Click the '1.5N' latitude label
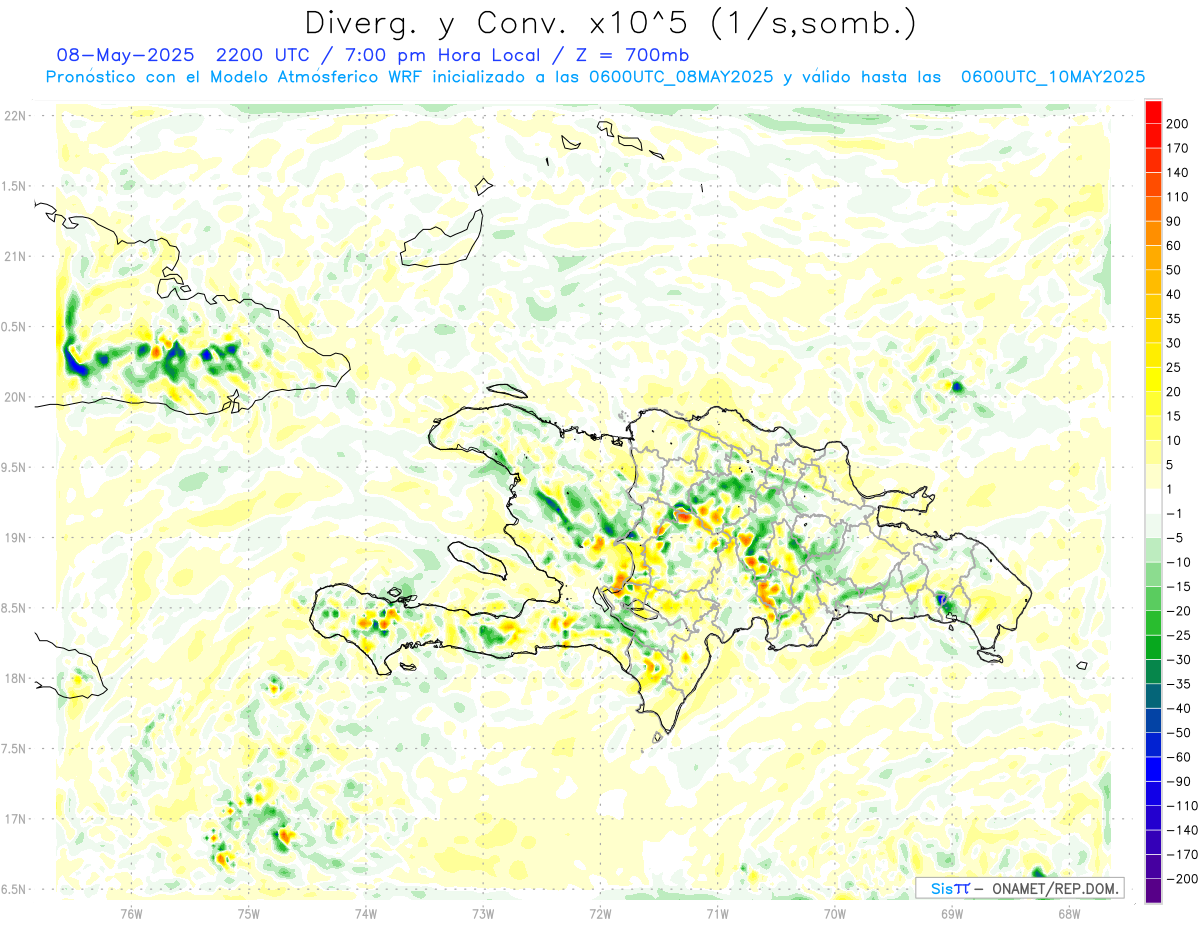1200x927 pixels. pyautogui.click(x=14, y=186)
